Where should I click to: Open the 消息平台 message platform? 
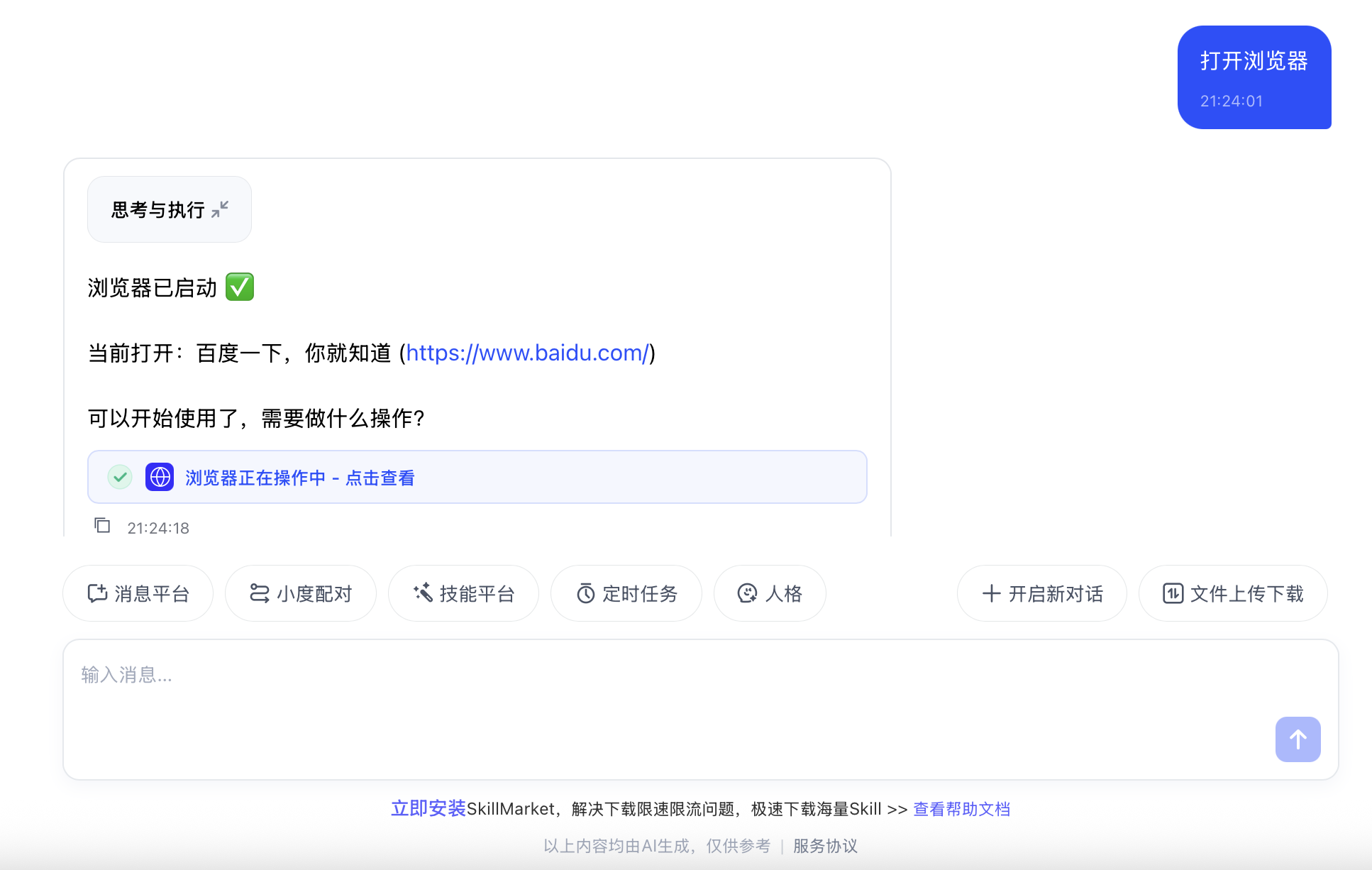pyautogui.click(x=138, y=593)
